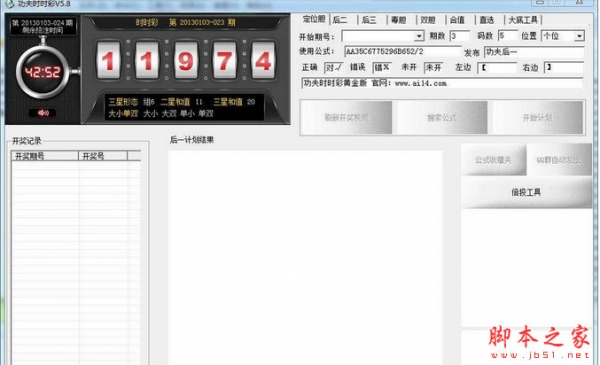Image resolution: width=600 pixels, height=365 pixels.
Task: Edit the 错误 symbol field
Action: (382, 68)
